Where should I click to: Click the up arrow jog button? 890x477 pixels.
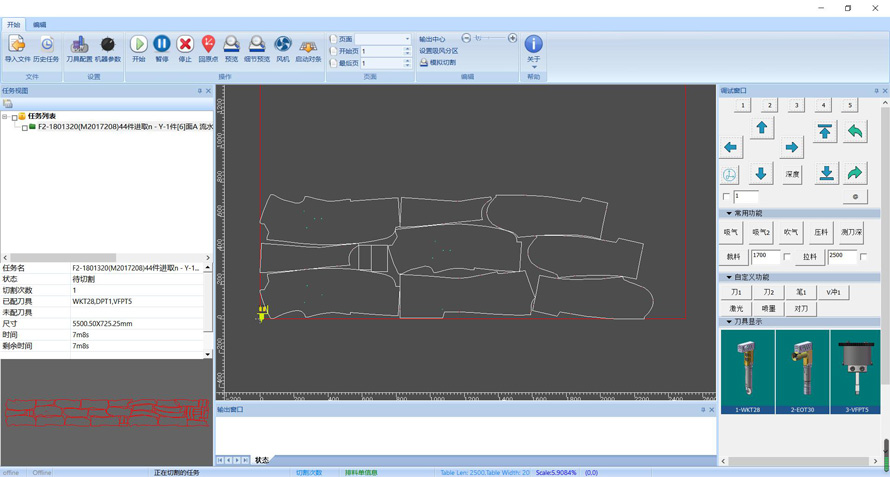(762, 128)
